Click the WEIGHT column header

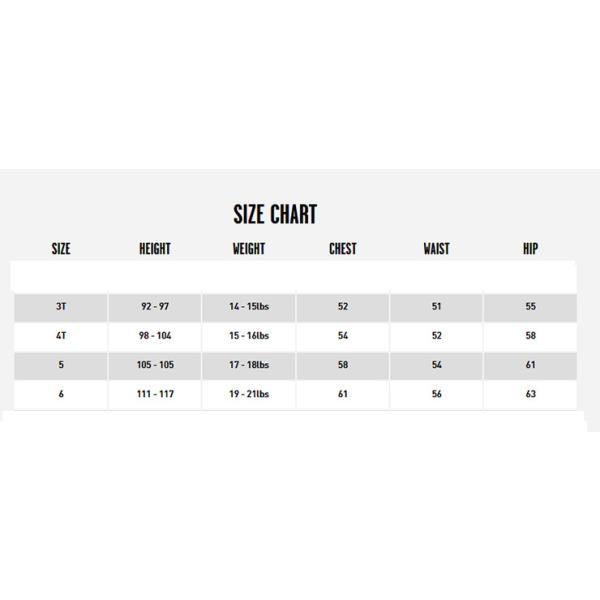(248, 249)
